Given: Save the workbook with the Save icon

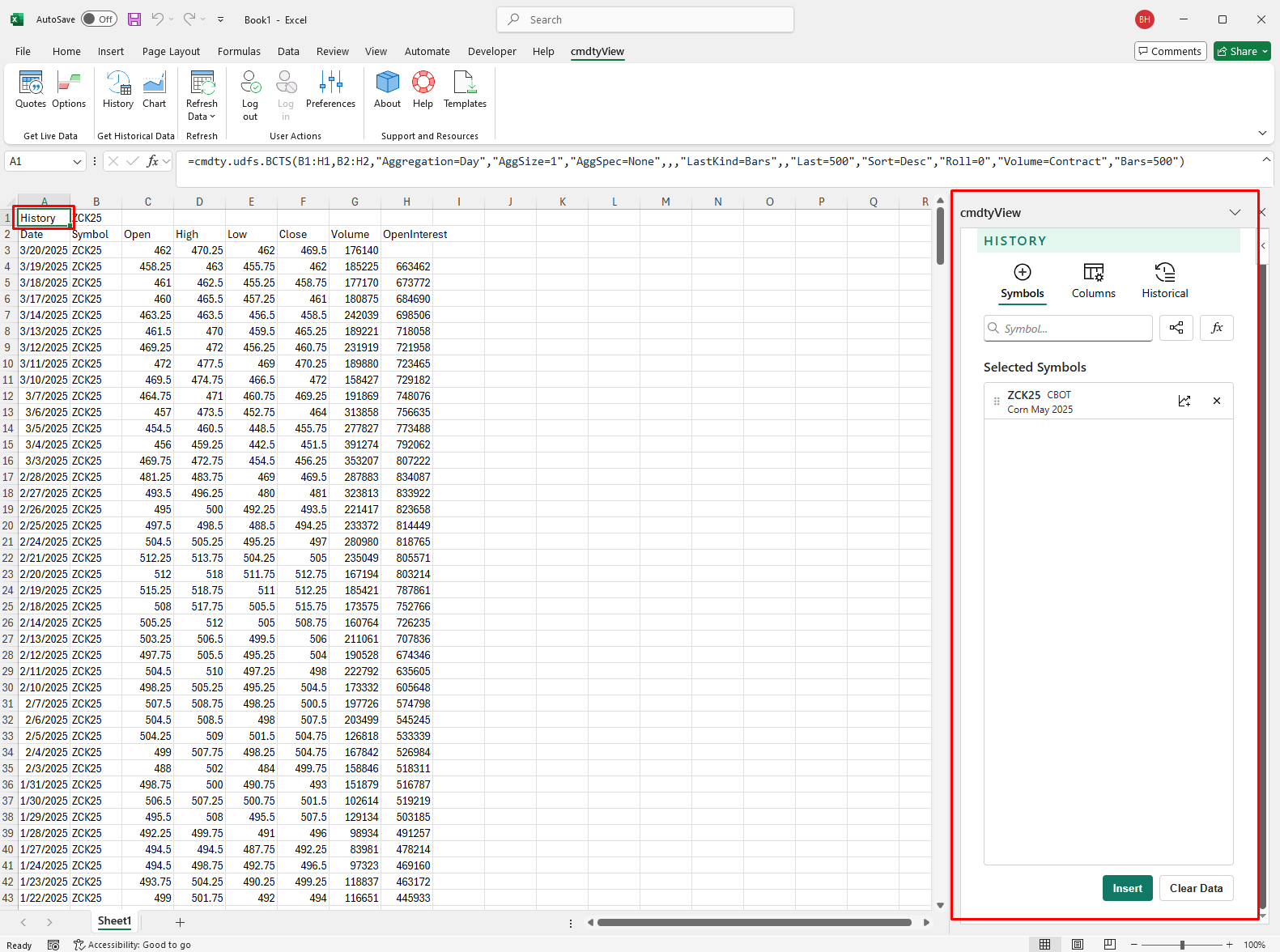Looking at the screenshot, I should (134, 19).
